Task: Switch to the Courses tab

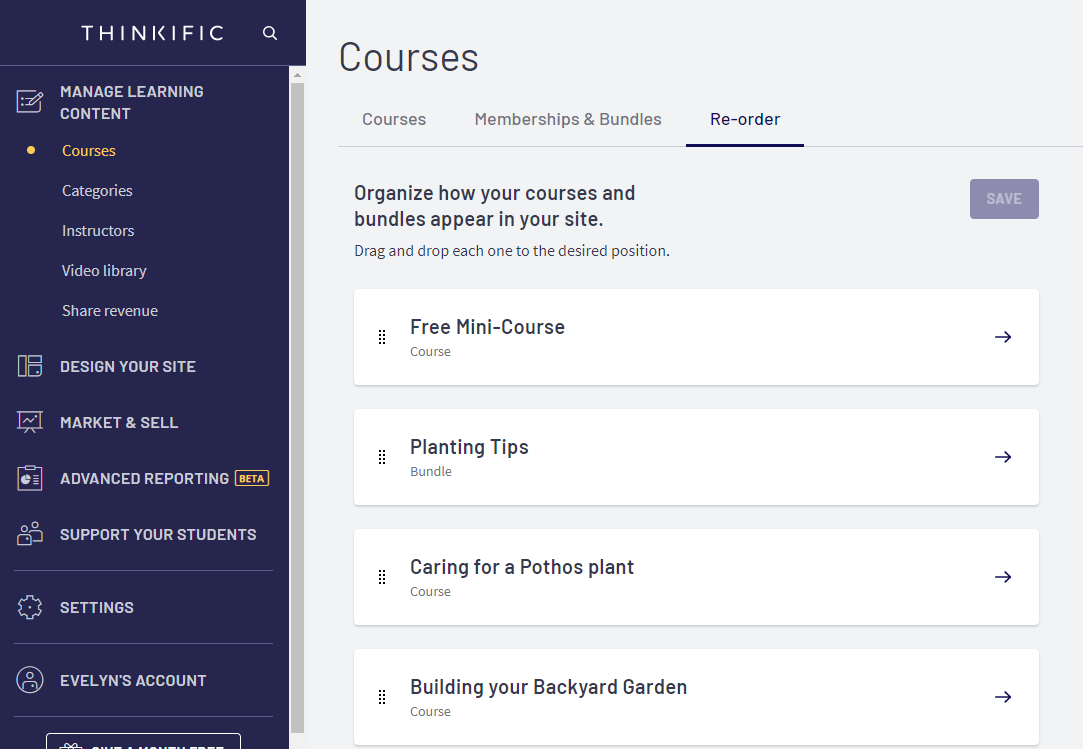Action: 394,120
